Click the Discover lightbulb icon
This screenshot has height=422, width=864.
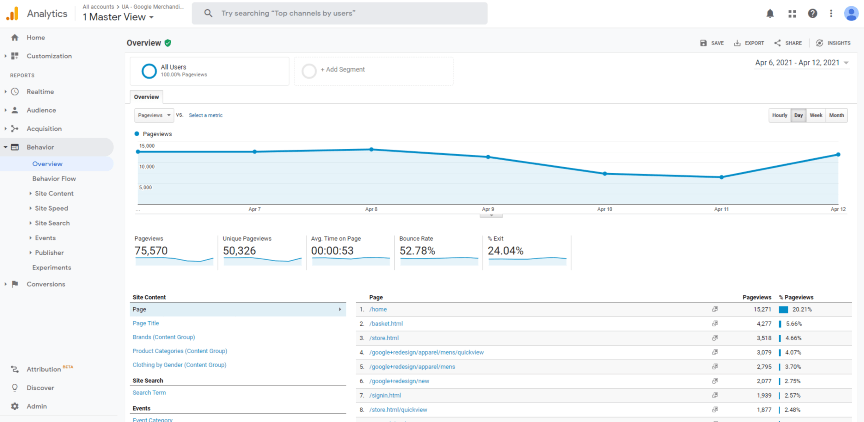click(15, 388)
